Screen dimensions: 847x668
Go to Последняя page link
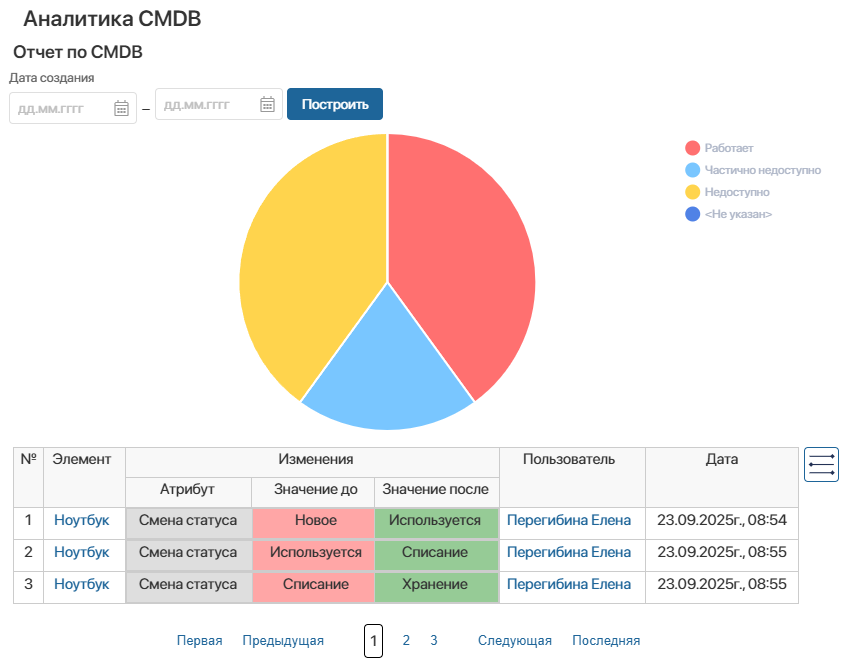[x=606, y=640]
